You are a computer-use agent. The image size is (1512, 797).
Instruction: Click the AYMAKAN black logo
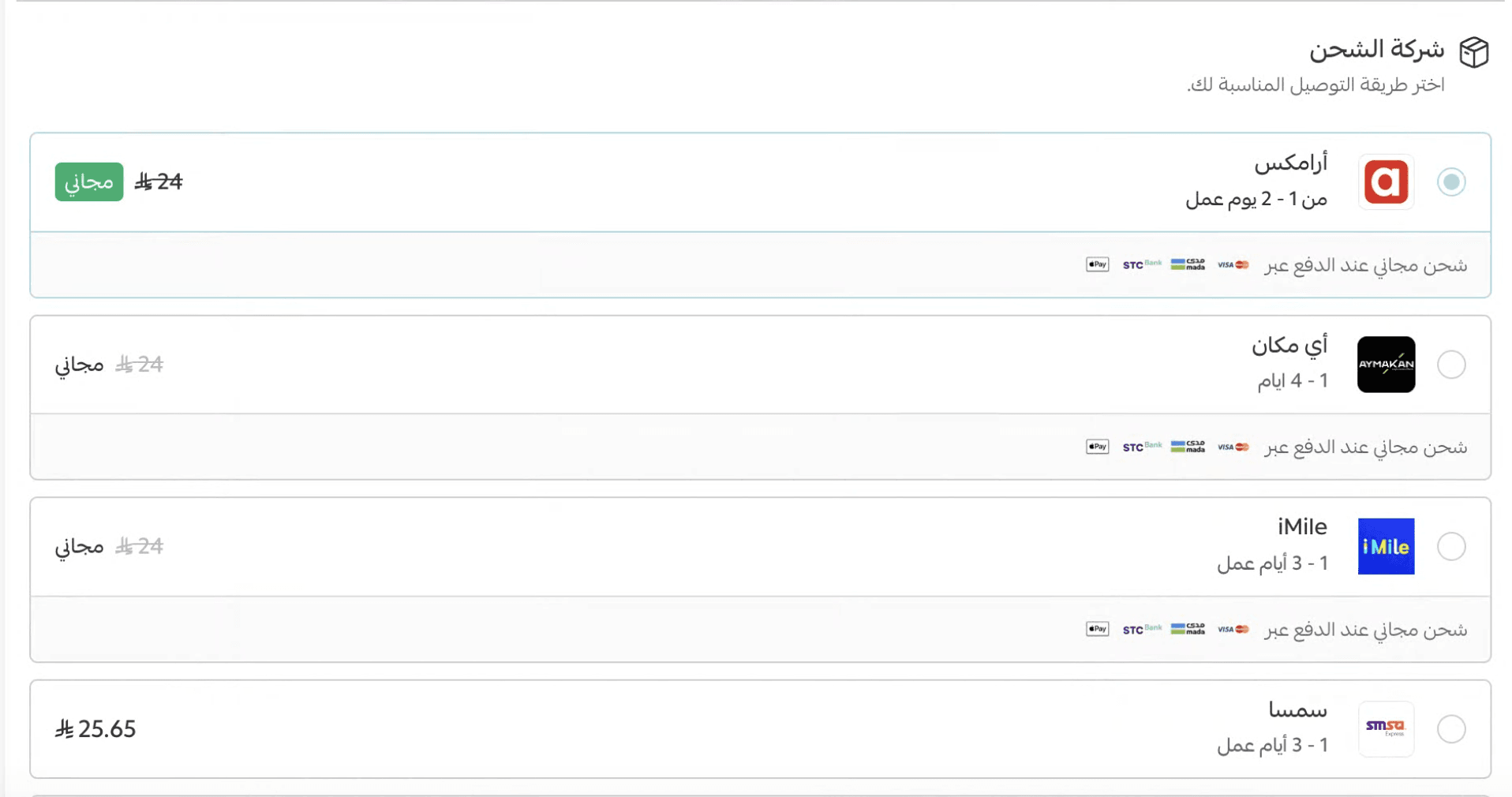[1386, 365]
